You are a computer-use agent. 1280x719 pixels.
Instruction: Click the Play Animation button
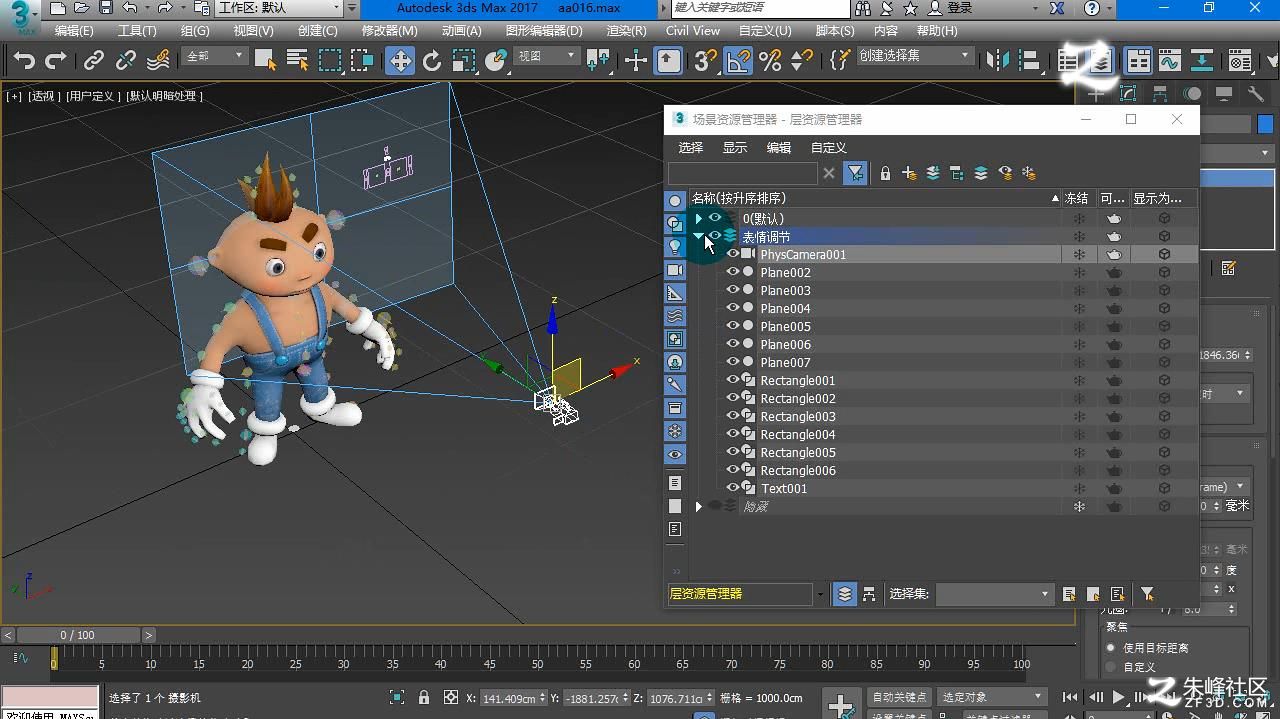(1118, 697)
